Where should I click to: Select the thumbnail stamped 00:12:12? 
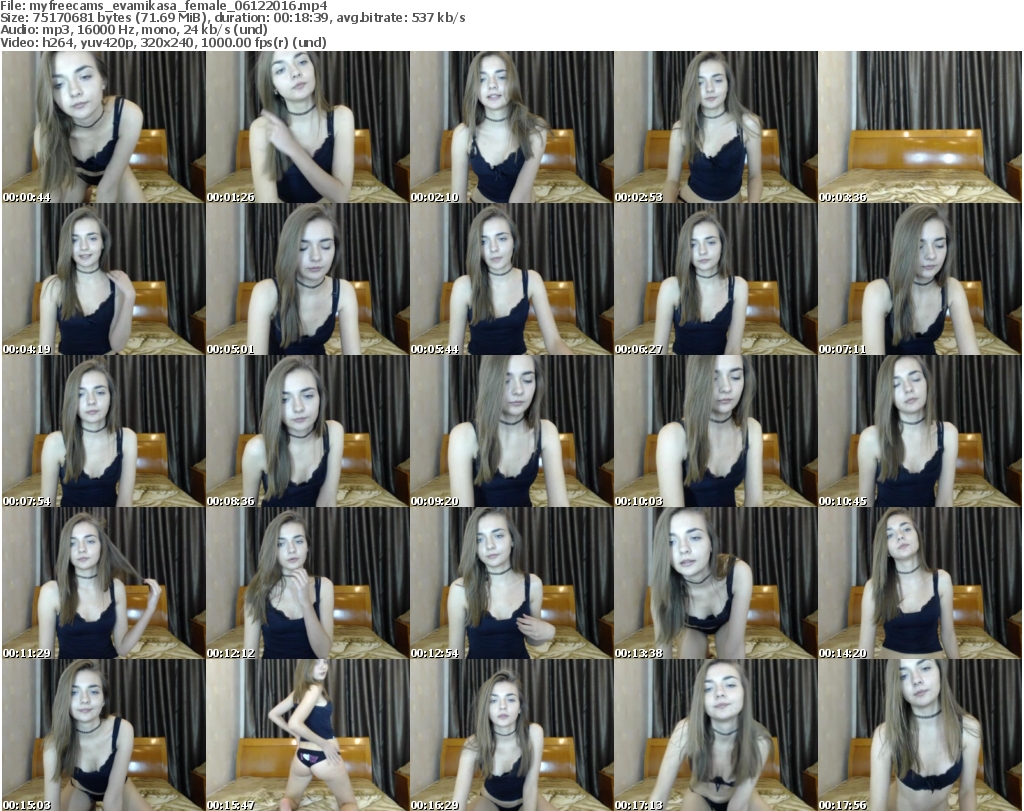point(308,583)
